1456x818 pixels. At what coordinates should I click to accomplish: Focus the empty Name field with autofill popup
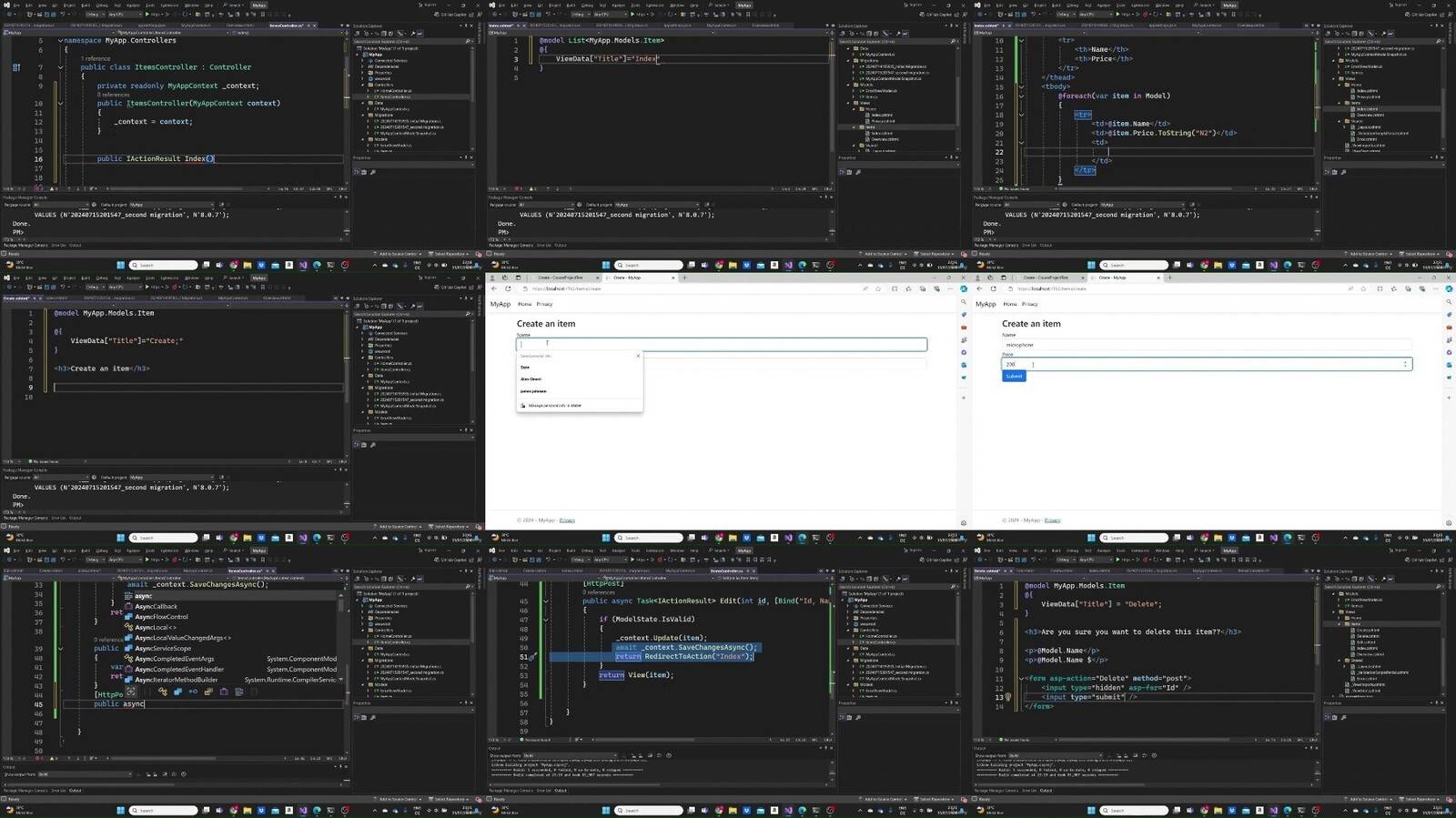click(x=722, y=344)
